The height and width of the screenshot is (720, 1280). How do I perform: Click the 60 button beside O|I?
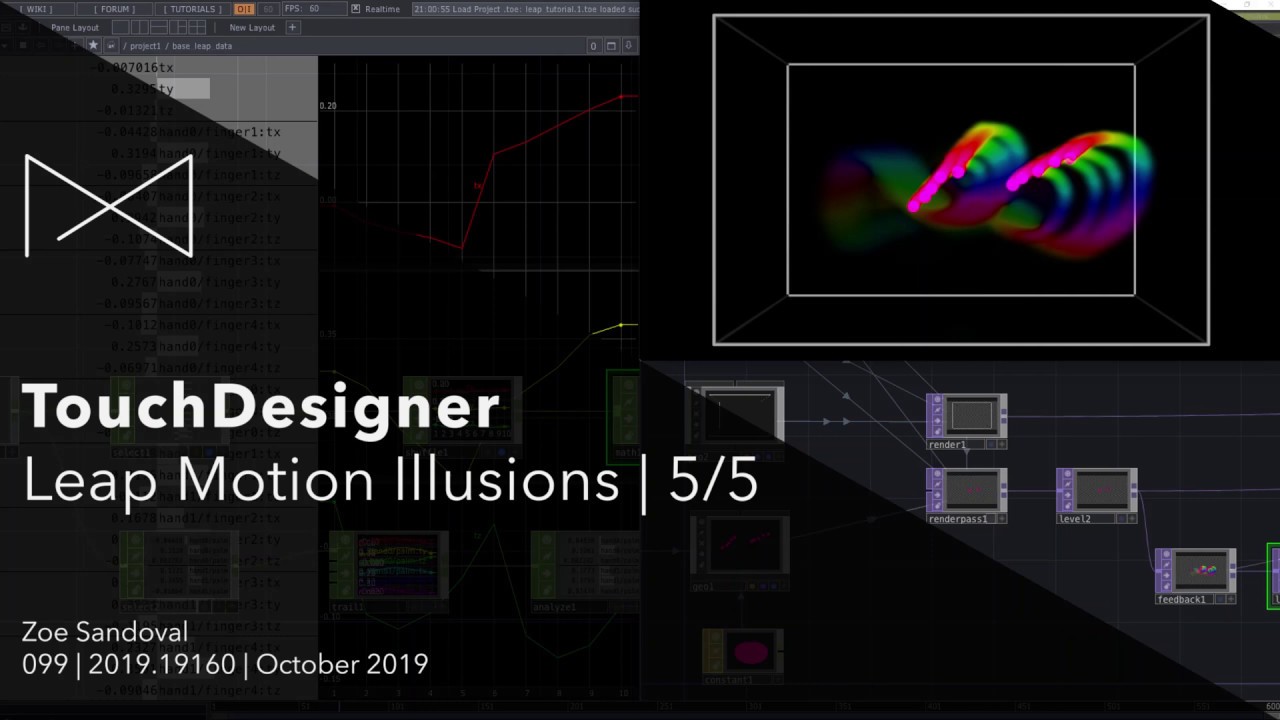coord(268,9)
